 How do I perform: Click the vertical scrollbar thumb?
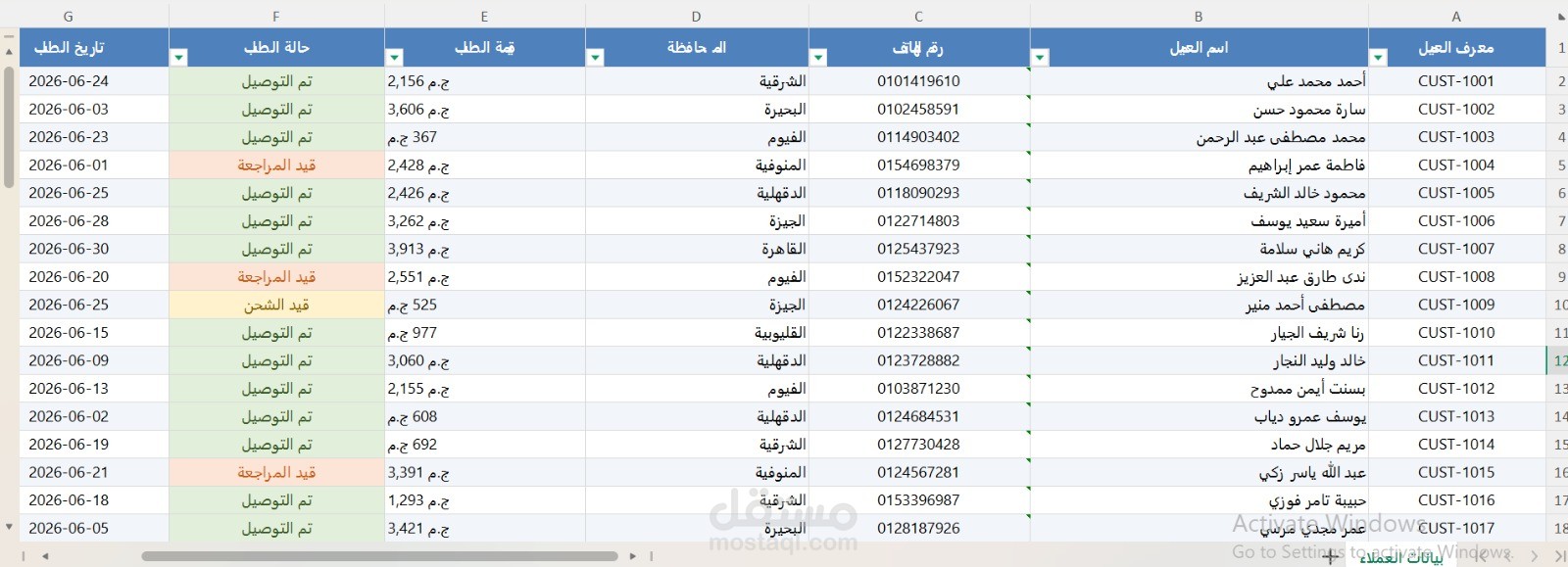click(x=9, y=125)
